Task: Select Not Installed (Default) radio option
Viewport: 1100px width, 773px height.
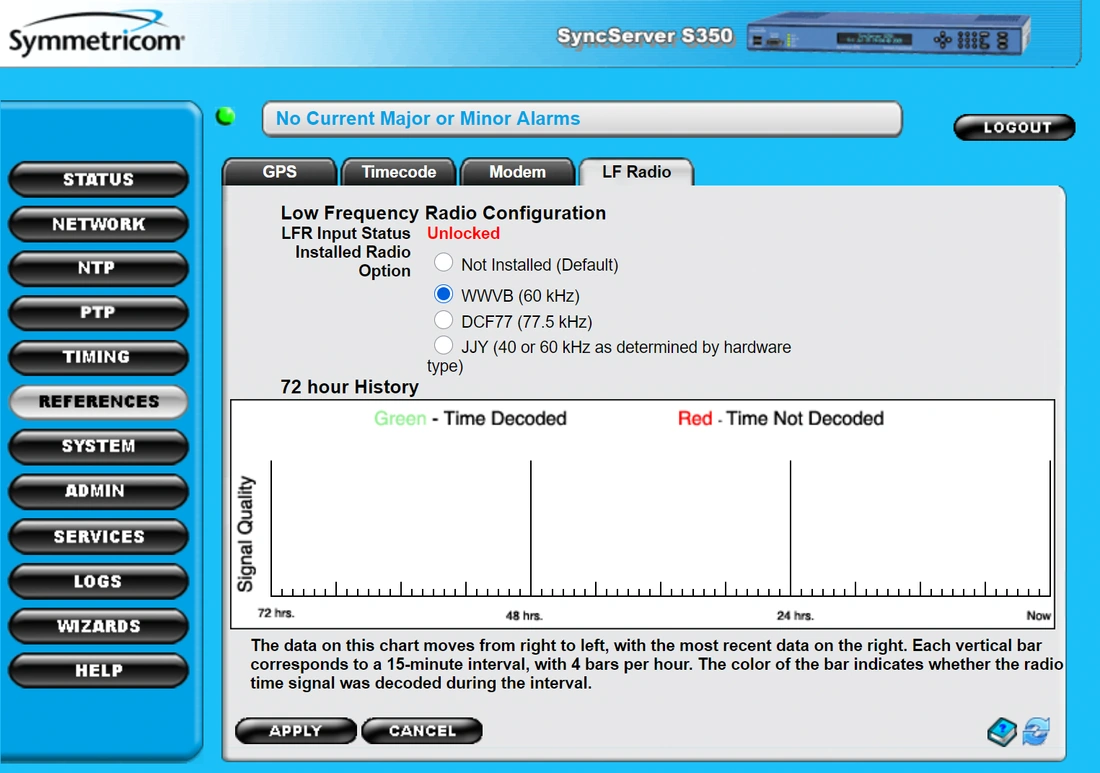Action: 444,264
